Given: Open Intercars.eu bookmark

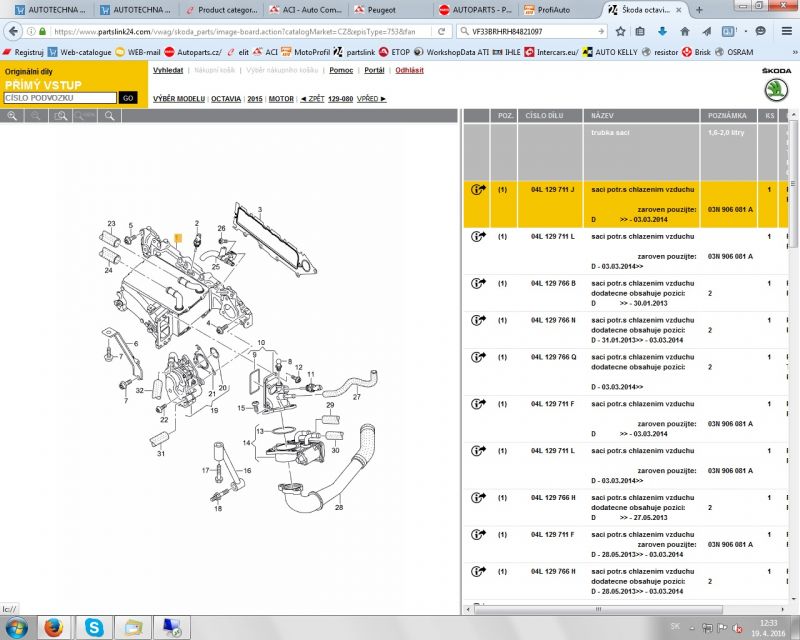Looking at the screenshot, I should point(552,52).
